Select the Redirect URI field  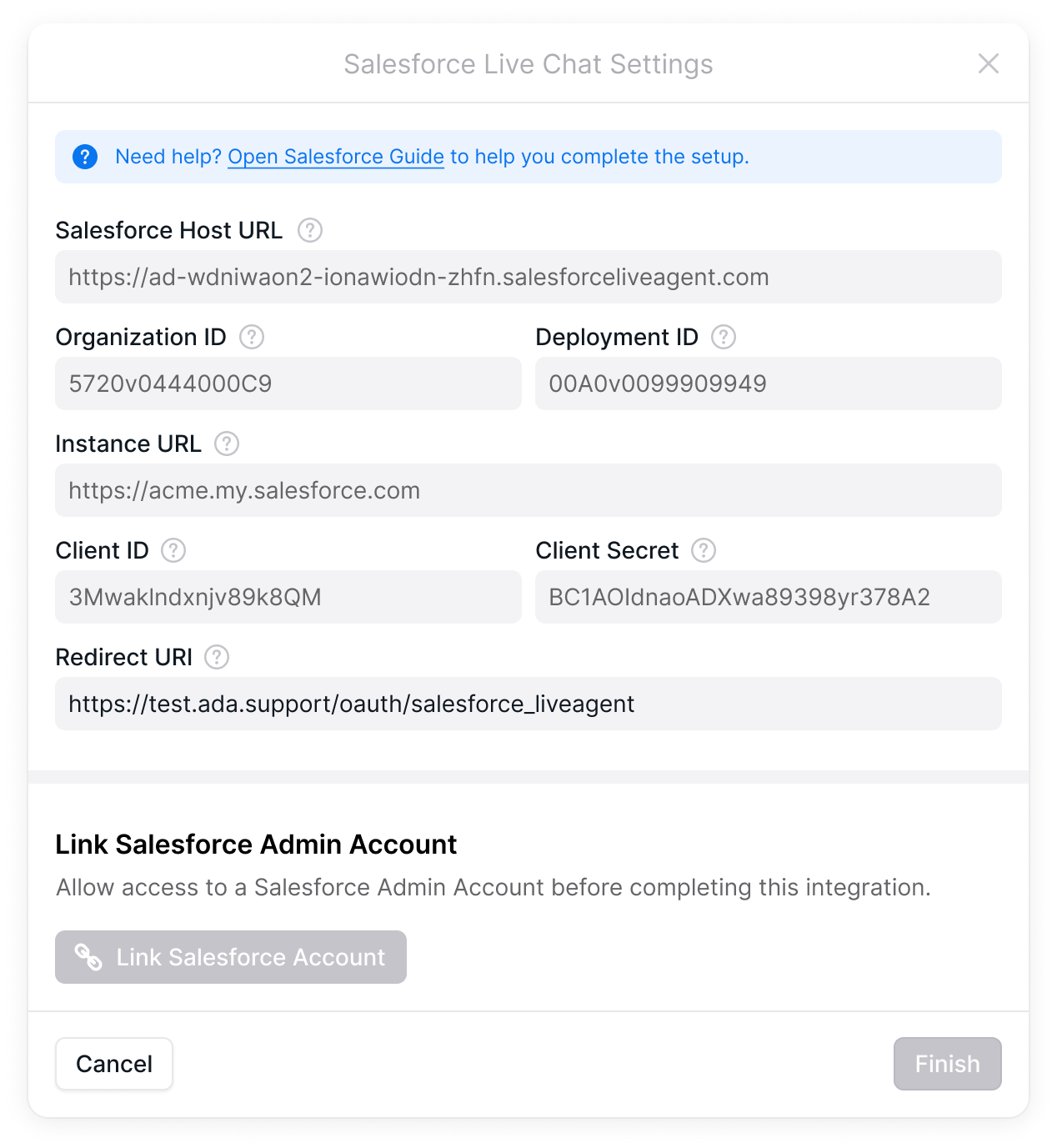[528, 704]
